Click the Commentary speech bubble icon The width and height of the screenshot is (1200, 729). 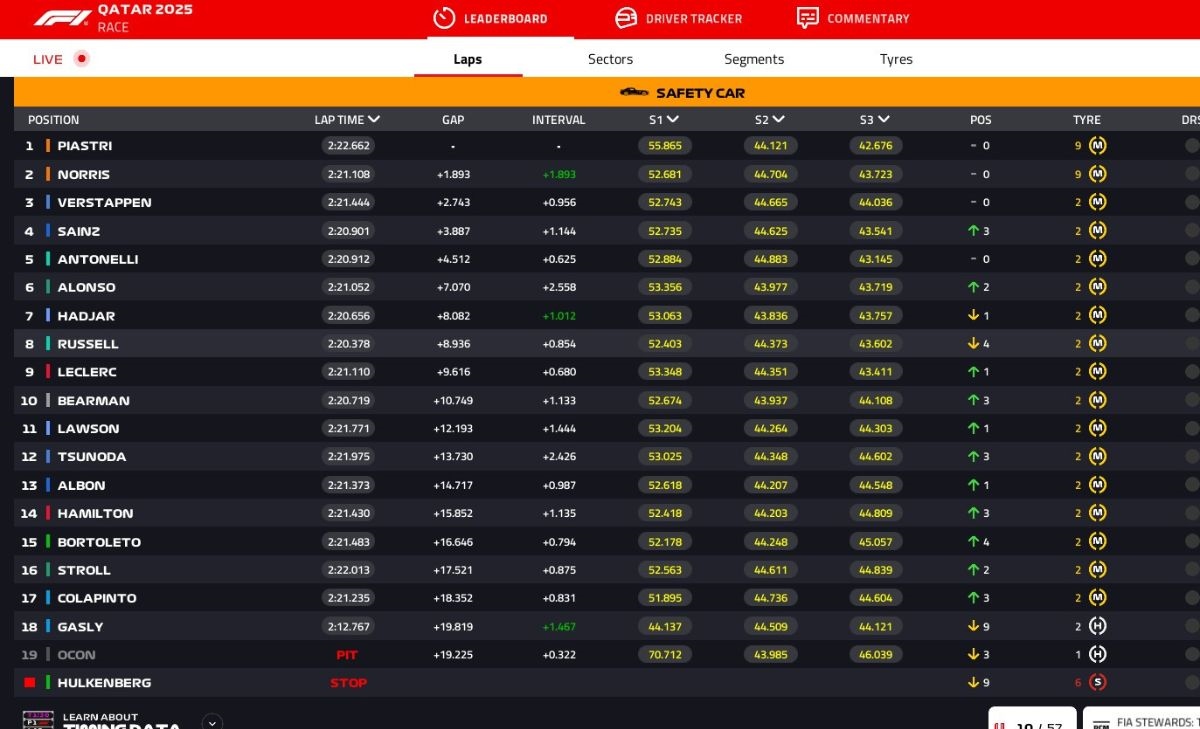coord(807,18)
